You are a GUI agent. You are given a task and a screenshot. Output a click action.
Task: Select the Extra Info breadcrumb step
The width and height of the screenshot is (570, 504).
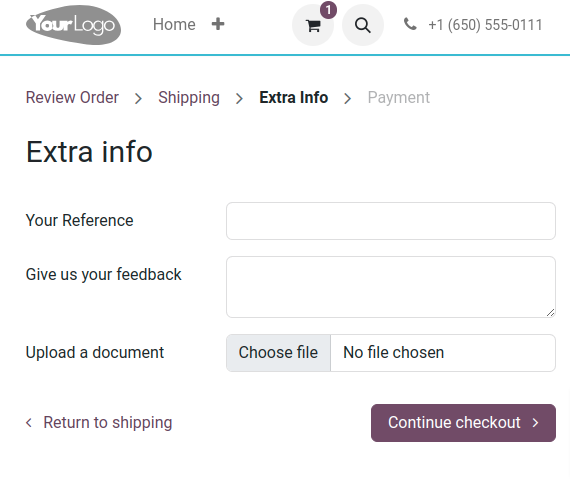(293, 97)
